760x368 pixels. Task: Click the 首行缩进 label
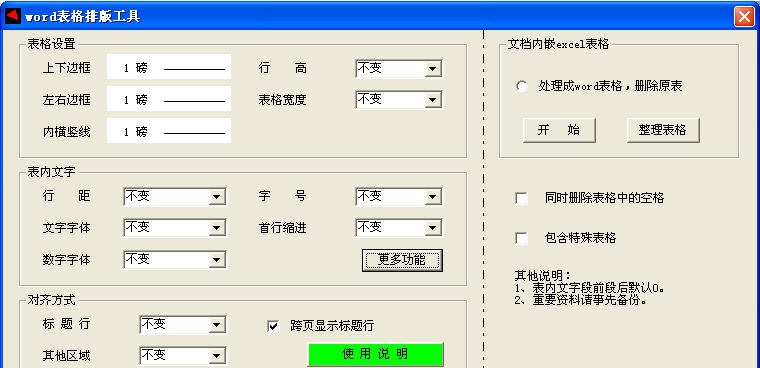coord(283,228)
